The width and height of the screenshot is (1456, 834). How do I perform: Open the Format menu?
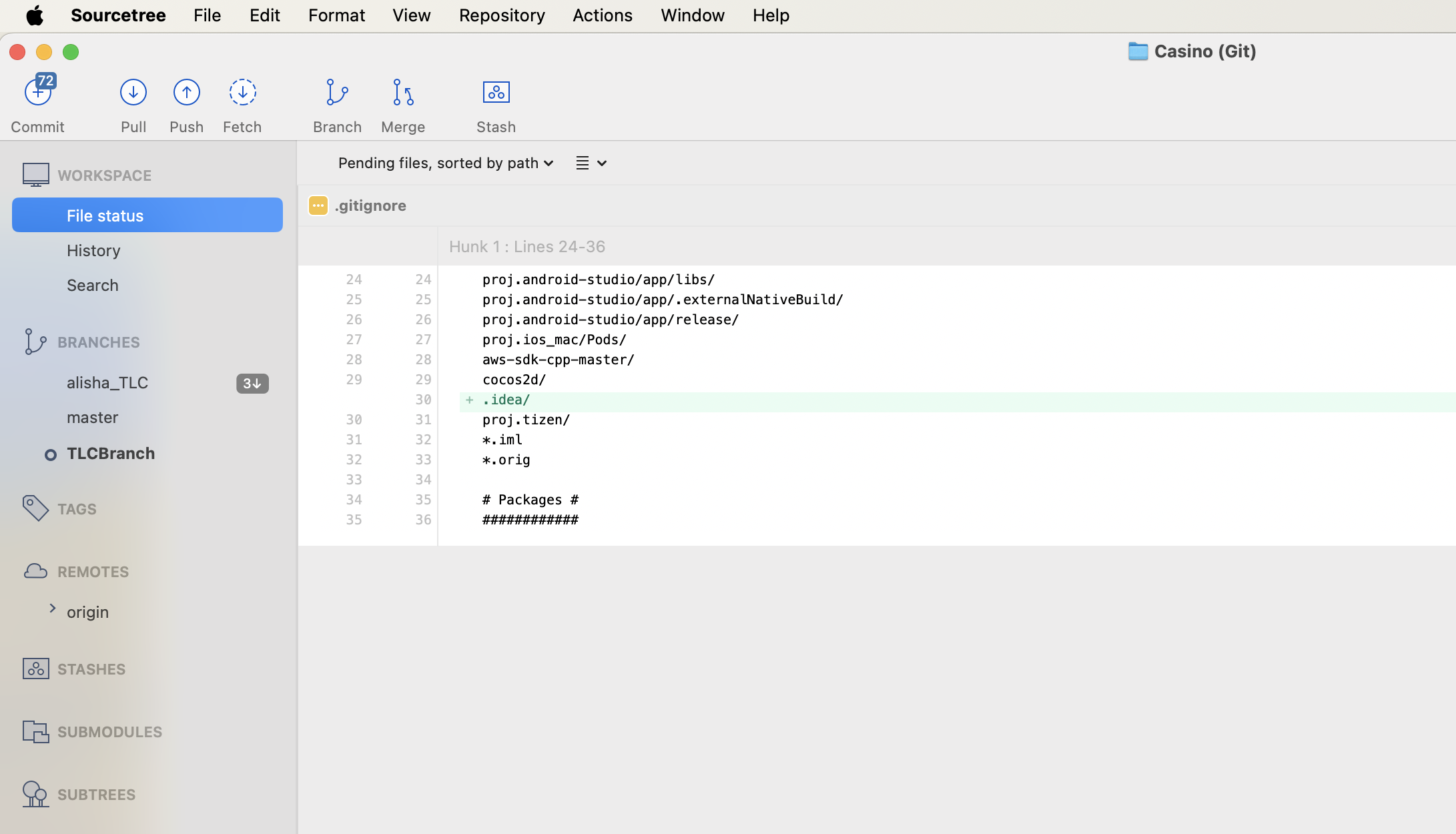click(336, 15)
